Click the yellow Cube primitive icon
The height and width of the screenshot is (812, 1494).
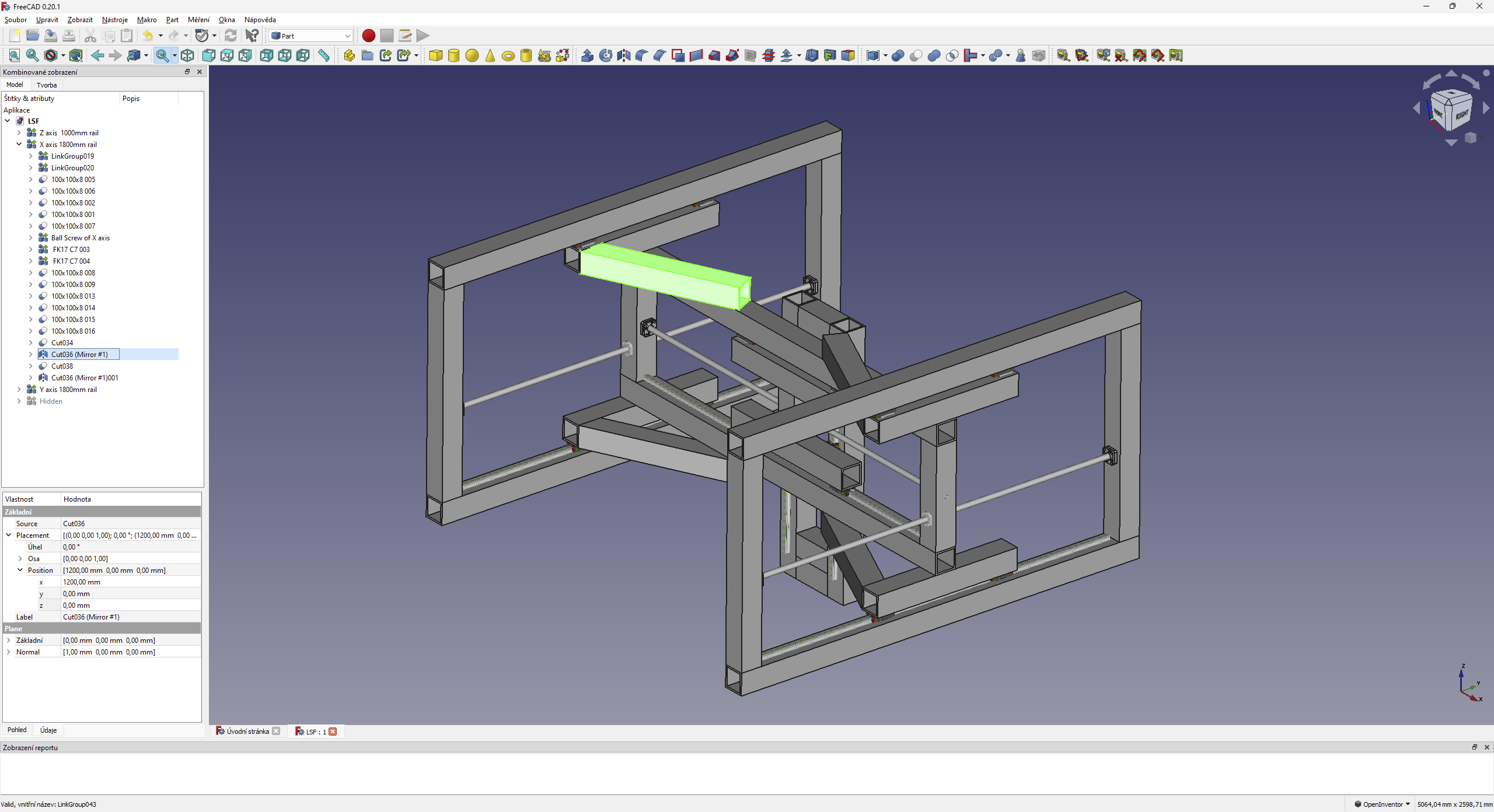point(435,55)
